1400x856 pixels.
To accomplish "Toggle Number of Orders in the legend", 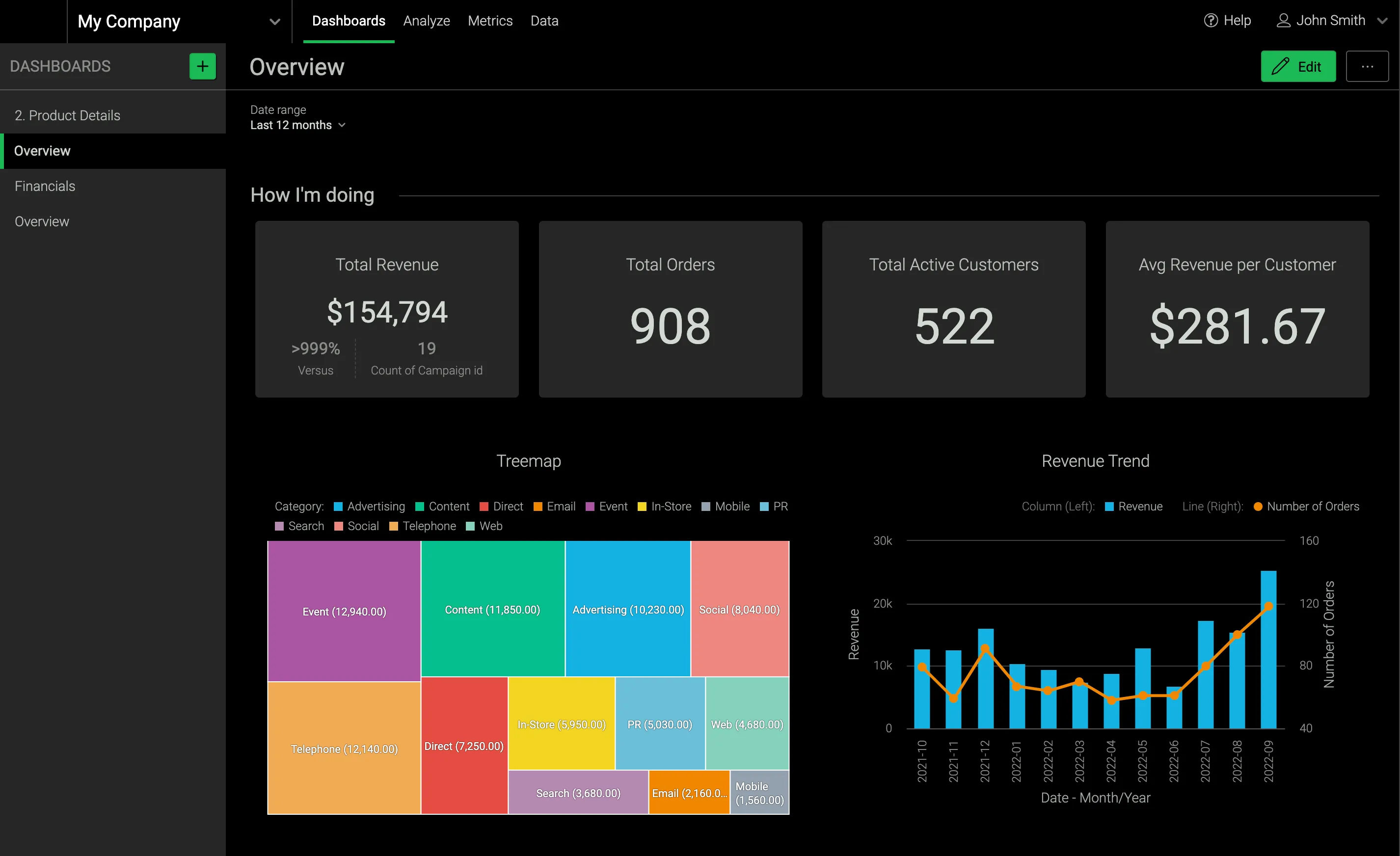I will [1307, 506].
